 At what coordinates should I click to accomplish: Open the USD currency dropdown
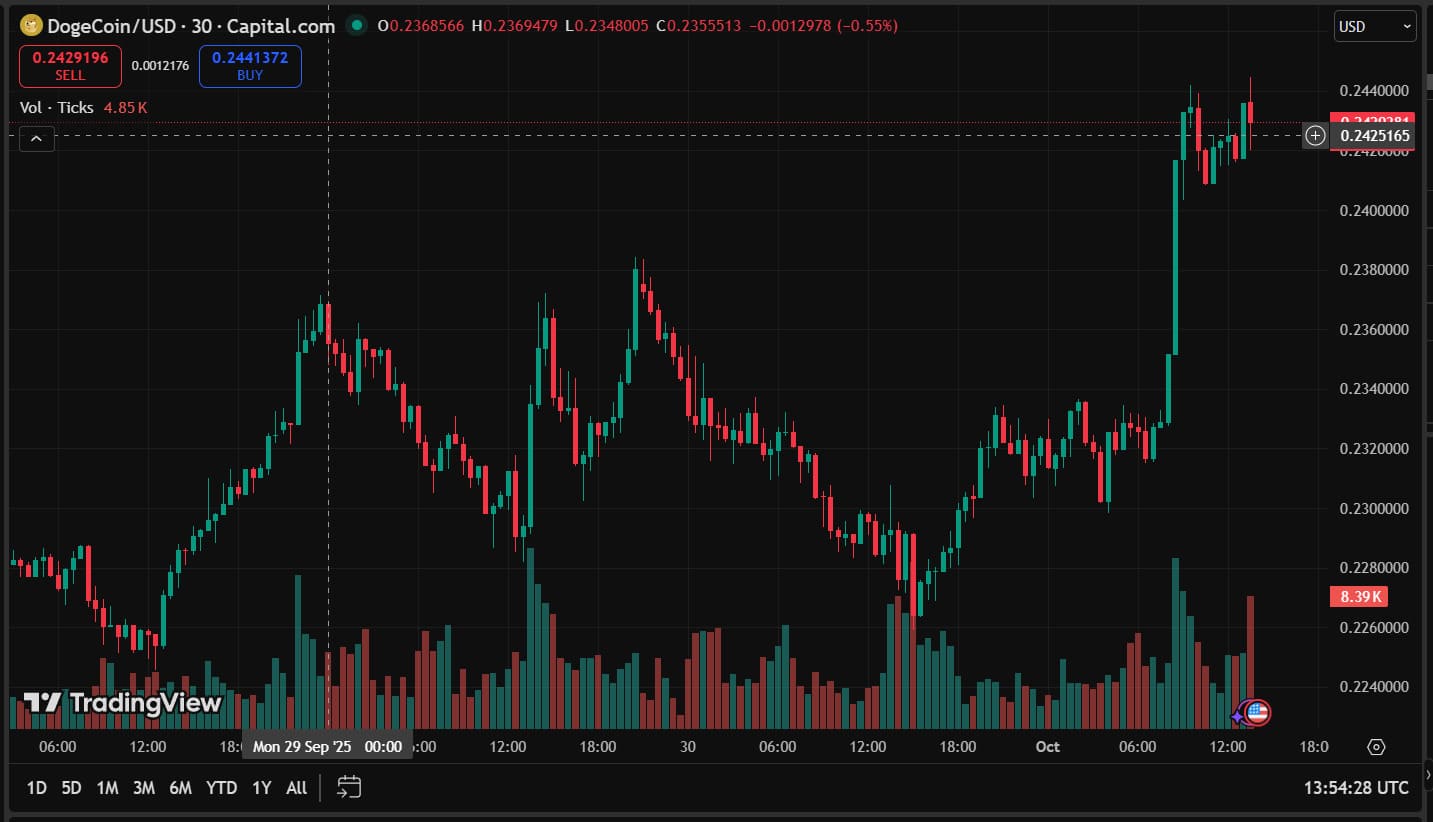pos(1375,27)
